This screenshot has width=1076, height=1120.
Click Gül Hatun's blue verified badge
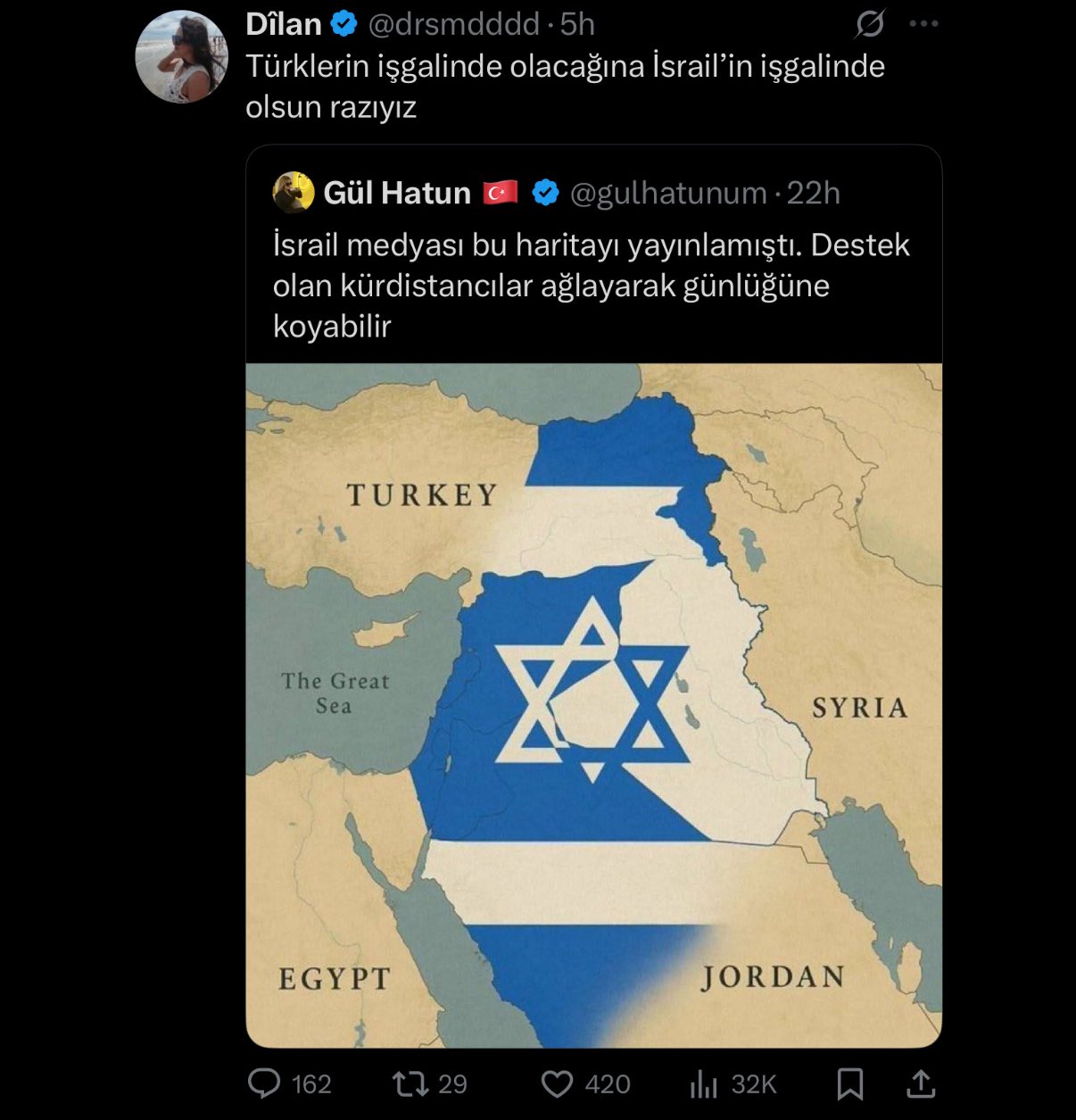pyautogui.click(x=546, y=193)
